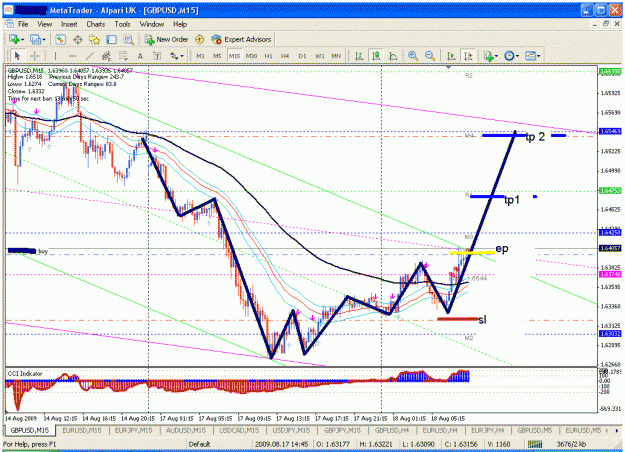Switch to the USDCAD,M15 chart tab
Screen dimensions: 625x452
[239, 430]
